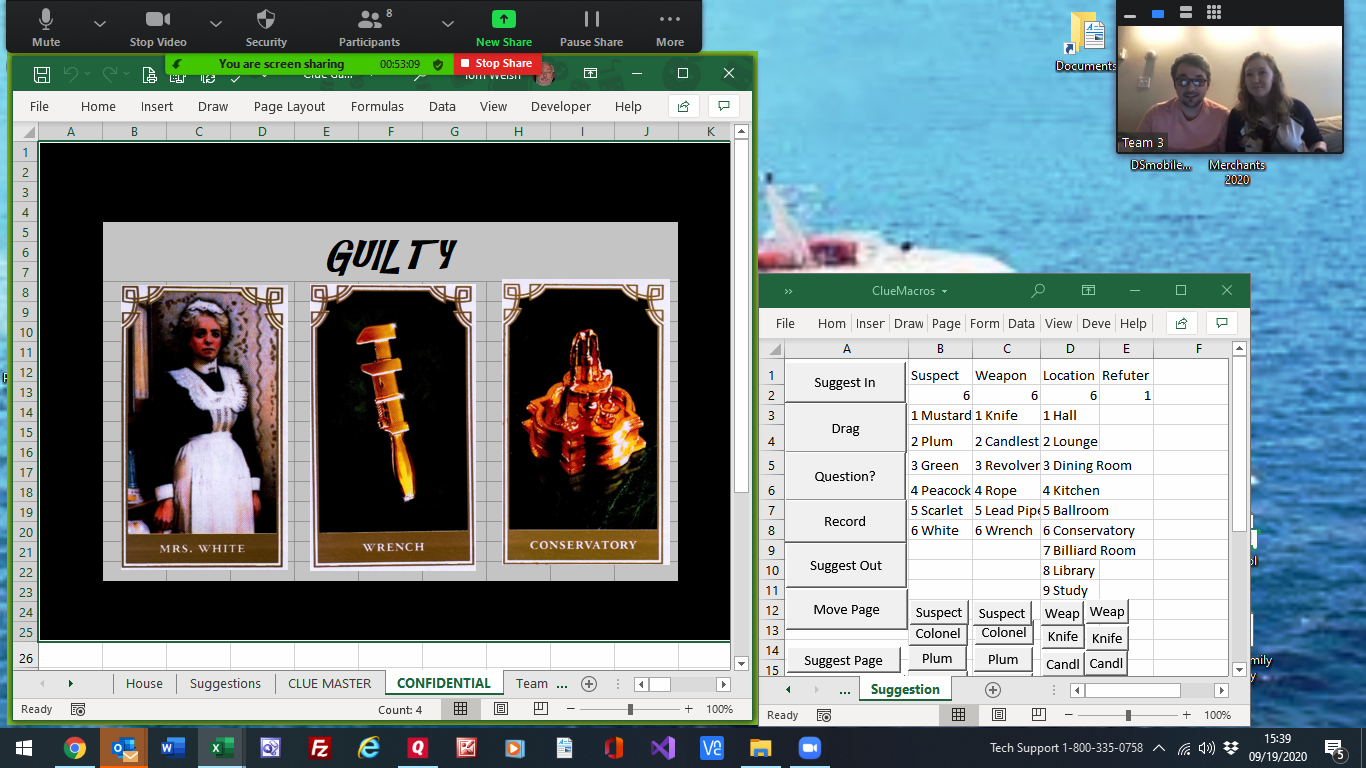Click the red Stop Share button

coord(497,63)
